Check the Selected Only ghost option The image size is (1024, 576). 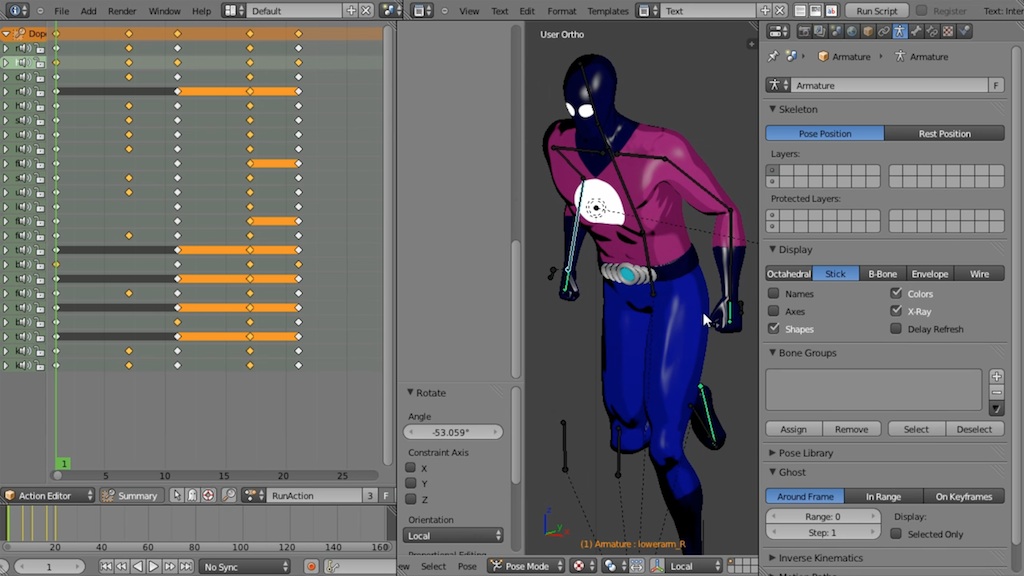[896, 534]
